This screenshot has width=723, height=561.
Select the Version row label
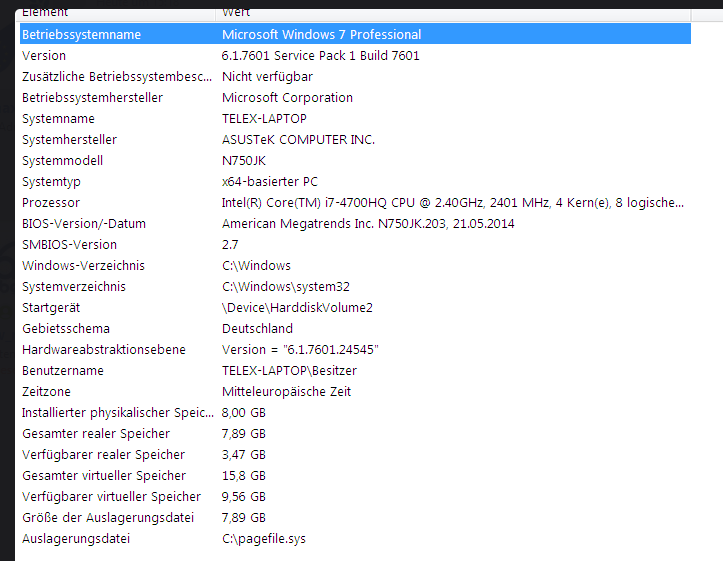[44, 56]
